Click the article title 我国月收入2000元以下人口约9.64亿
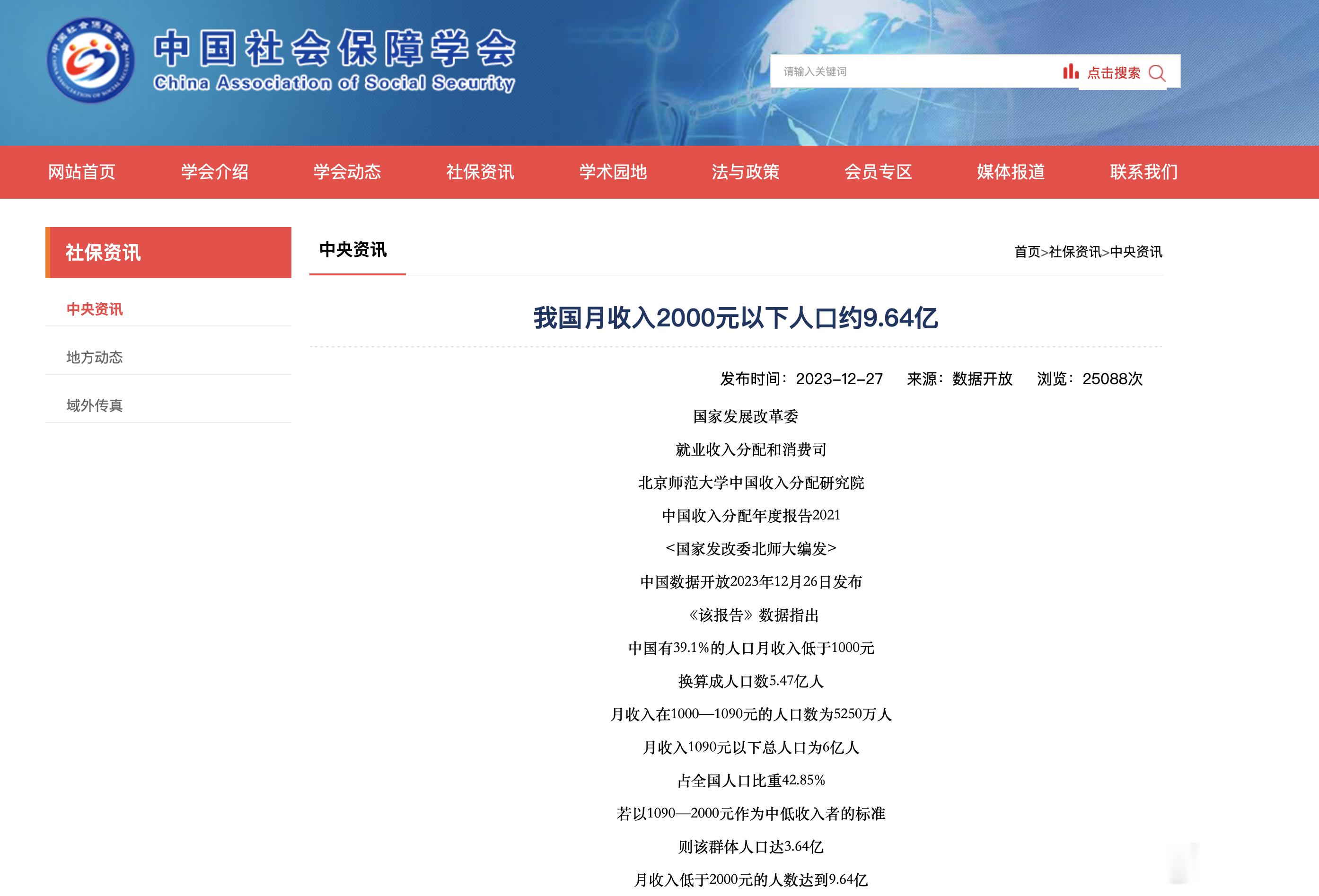This screenshot has width=1319, height=896. [736, 318]
